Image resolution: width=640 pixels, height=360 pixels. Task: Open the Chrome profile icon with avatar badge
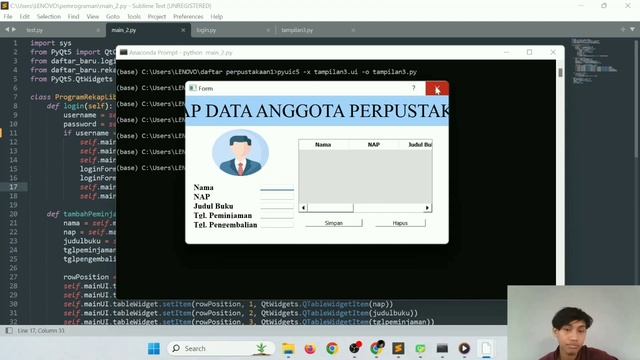point(376,348)
